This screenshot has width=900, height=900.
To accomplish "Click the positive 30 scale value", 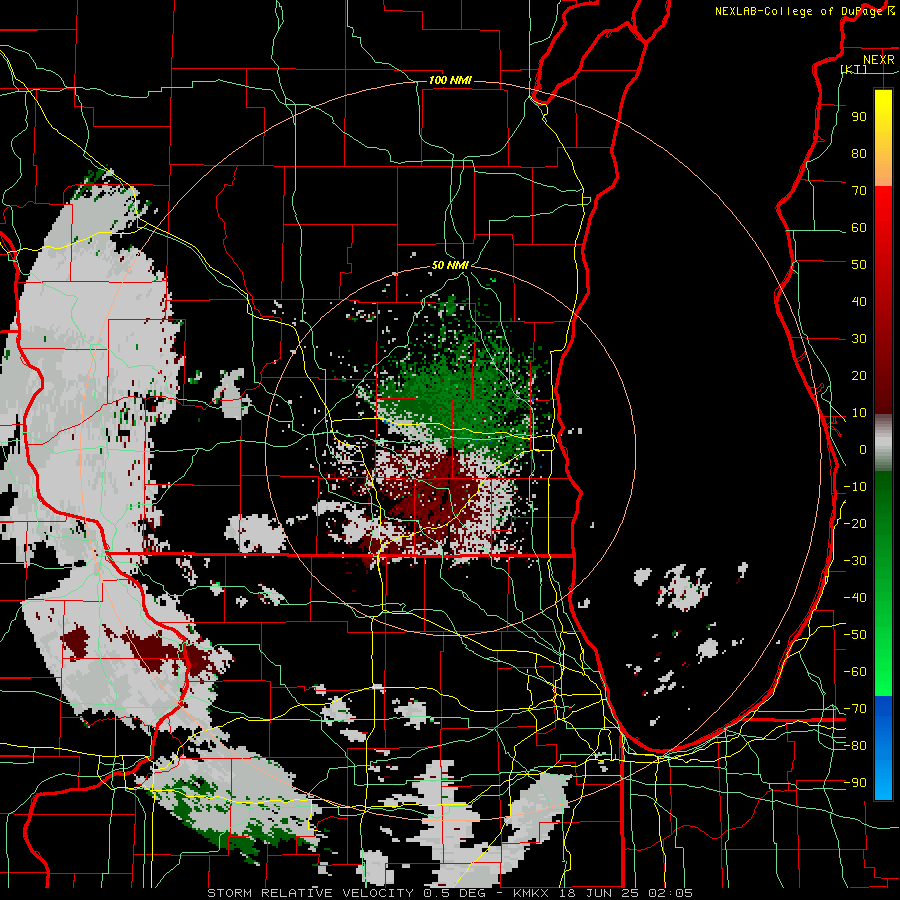I will coord(859,339).
